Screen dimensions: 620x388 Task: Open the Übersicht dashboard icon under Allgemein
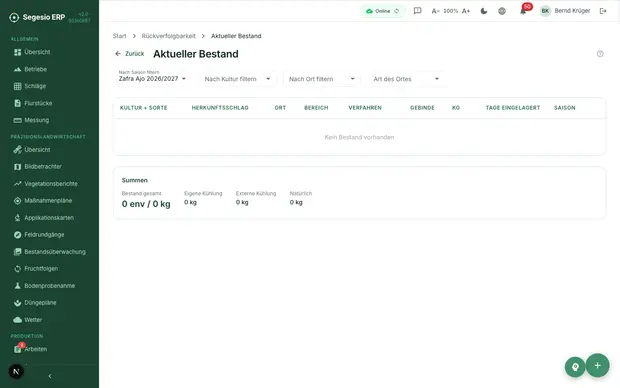pyautogui.click(x=17, y=52)
